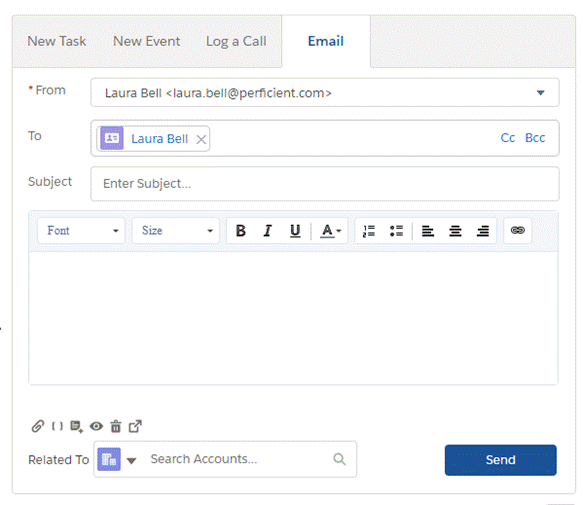Insert a bulleted list
Image resolution: width=583 pixels, height=505 pixels.
[x=396, y=231]
